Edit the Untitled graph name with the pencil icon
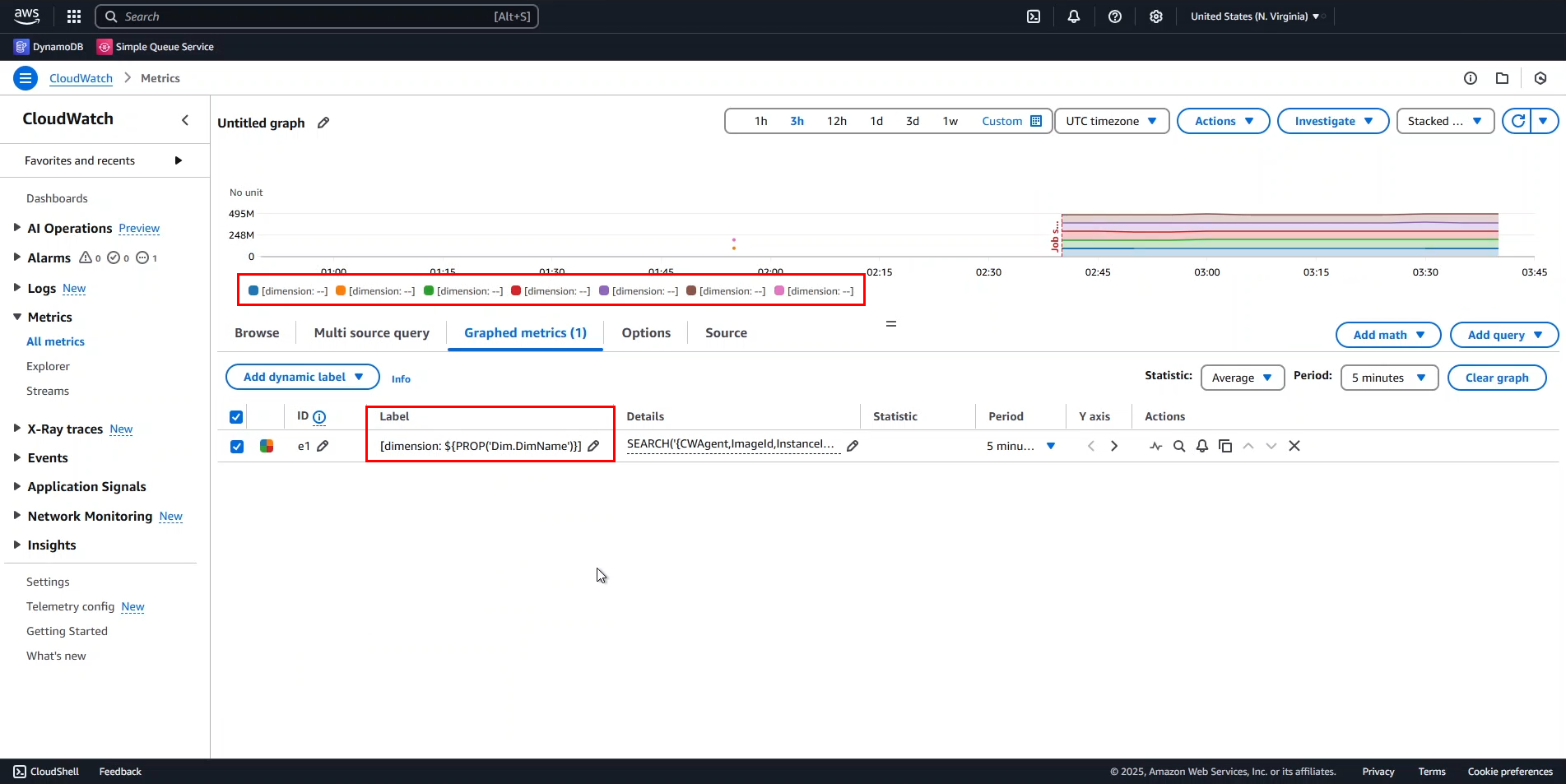Viewport: 1566px width, 784px height. click(322, 123)
